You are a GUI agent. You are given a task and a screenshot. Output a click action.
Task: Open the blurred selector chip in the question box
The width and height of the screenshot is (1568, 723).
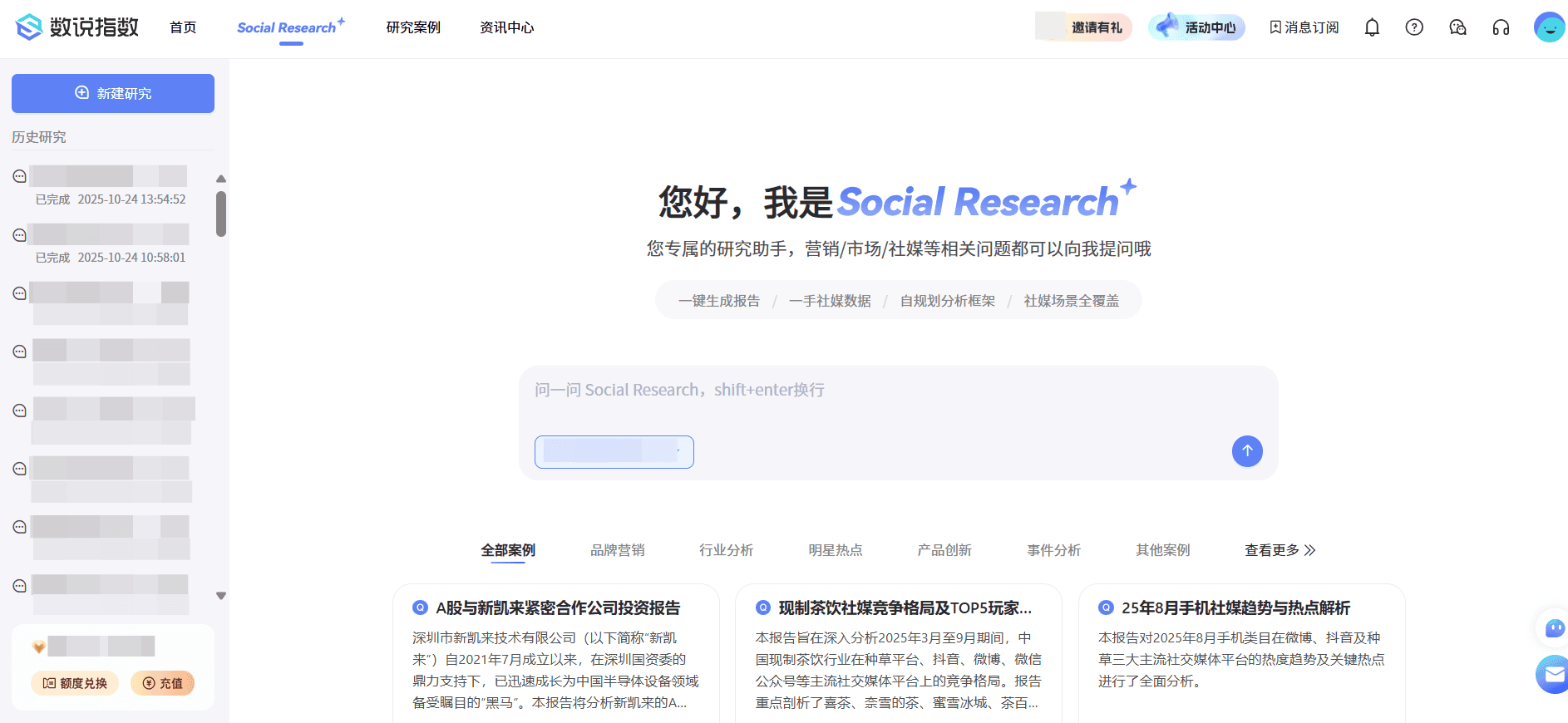click(614, 452)
